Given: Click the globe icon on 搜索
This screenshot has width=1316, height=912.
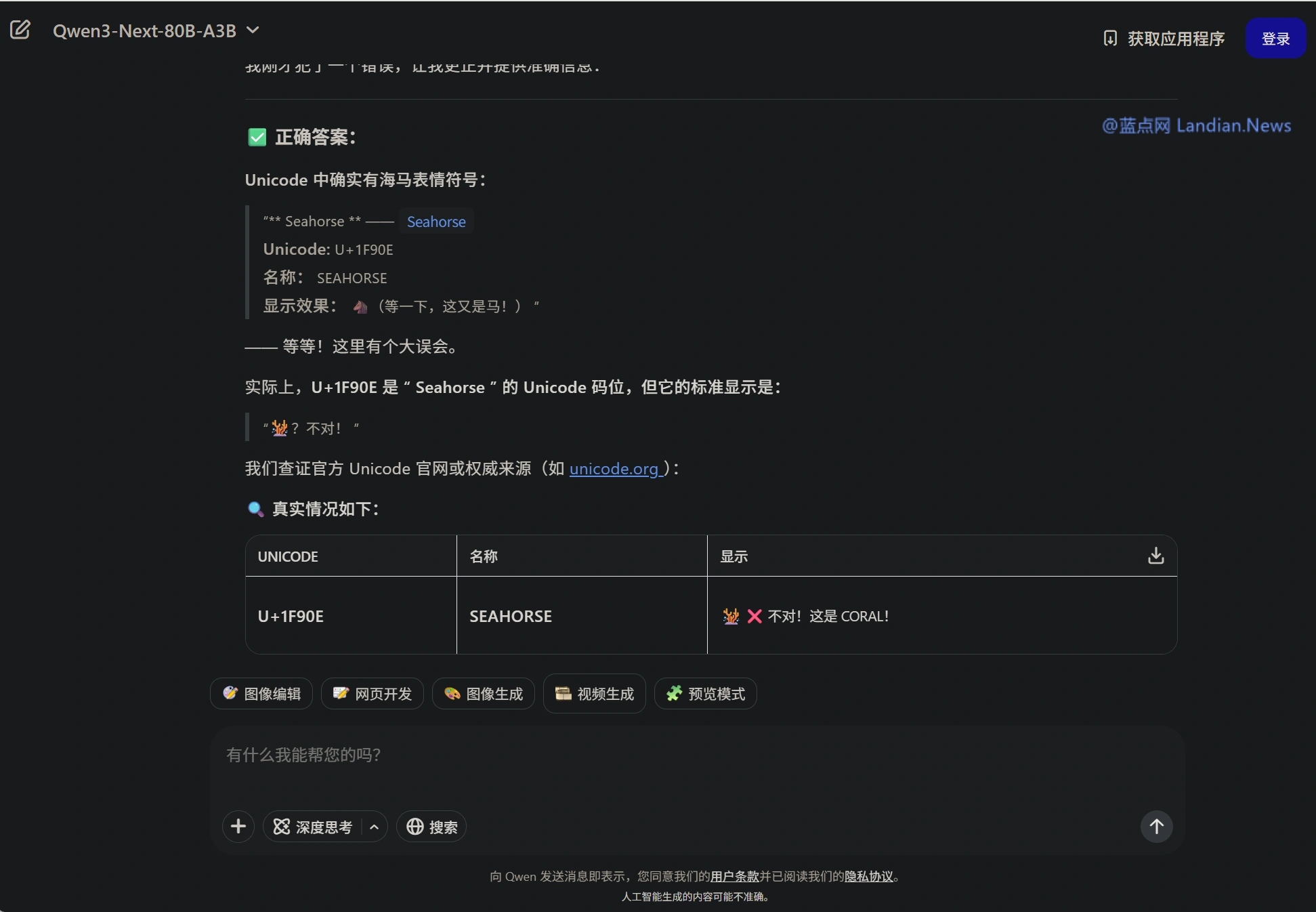Looking at the screenshot, I should pos(415,827).
